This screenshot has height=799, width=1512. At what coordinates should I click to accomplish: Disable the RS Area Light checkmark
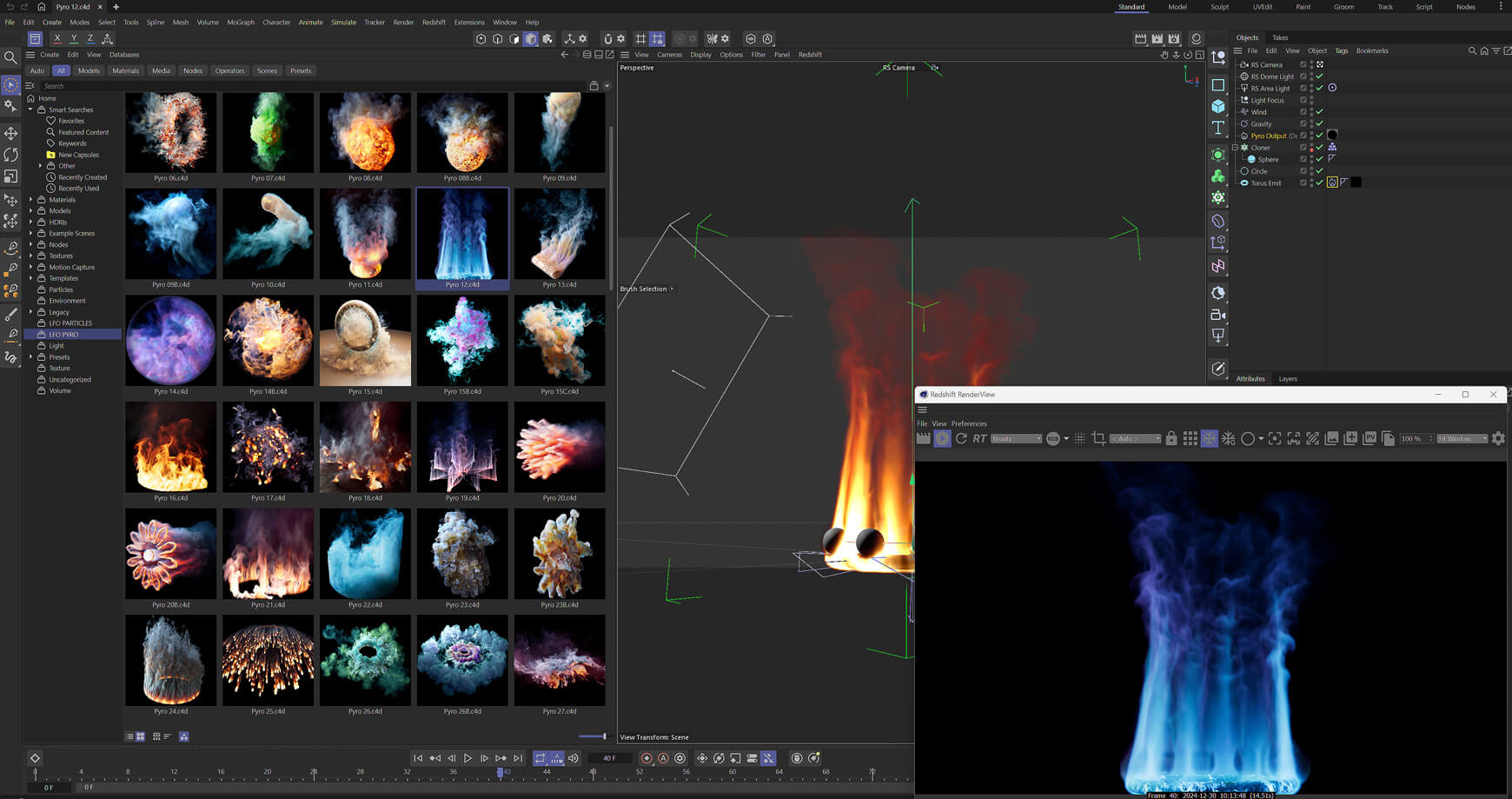click(1319, 89)
